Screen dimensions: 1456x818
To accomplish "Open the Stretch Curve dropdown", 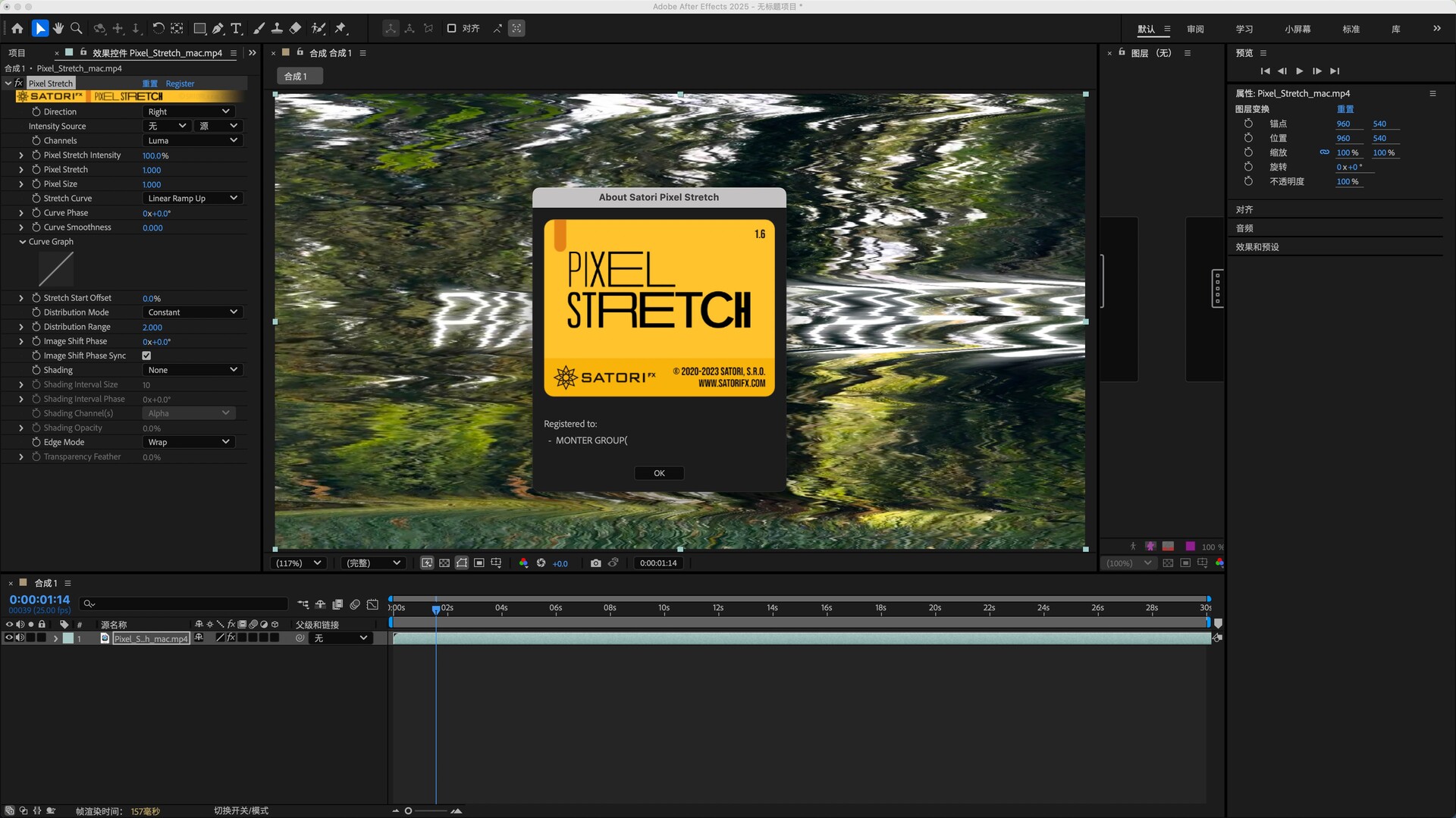I will (193, 199).
